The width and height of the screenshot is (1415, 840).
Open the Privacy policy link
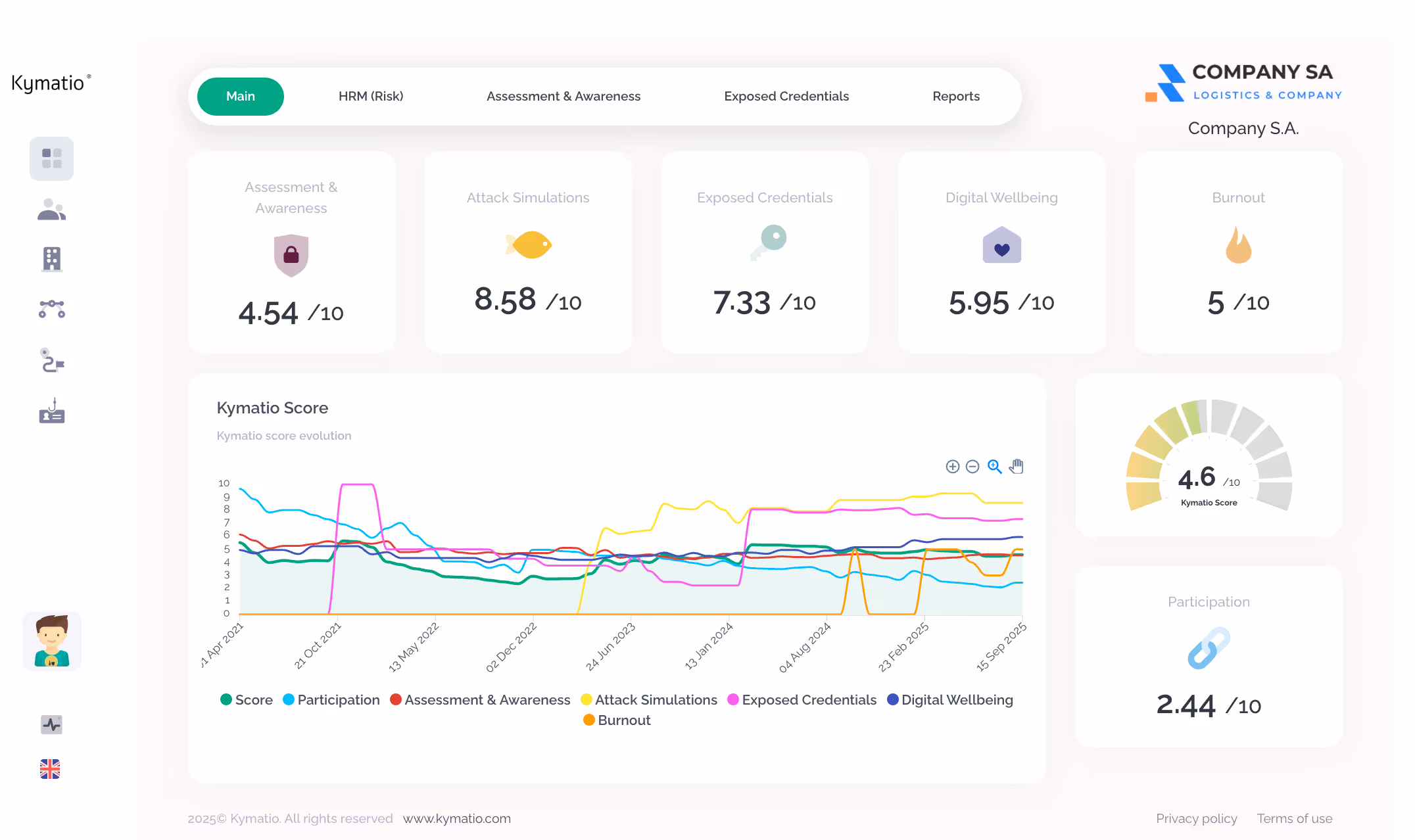point(1196,818)
